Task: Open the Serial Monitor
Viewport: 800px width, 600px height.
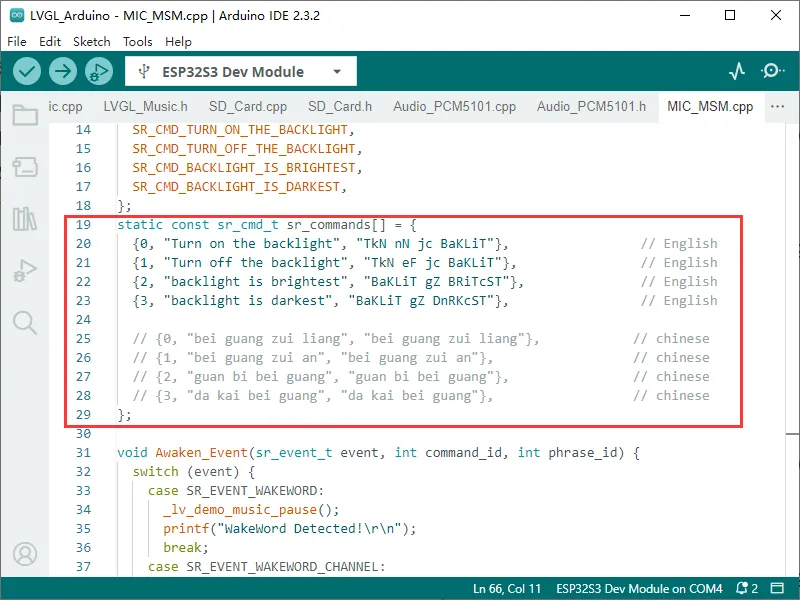Action: [772, 71]
